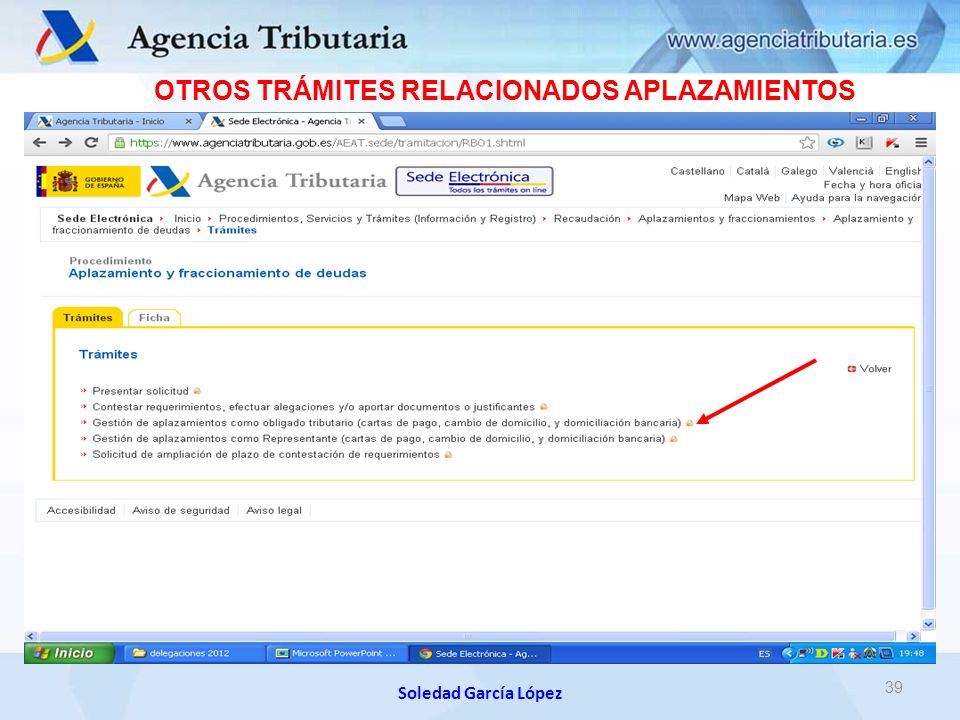Click the Inicio breadcrumb link
This screenshot has height=720, width=960.
(187, 219)
